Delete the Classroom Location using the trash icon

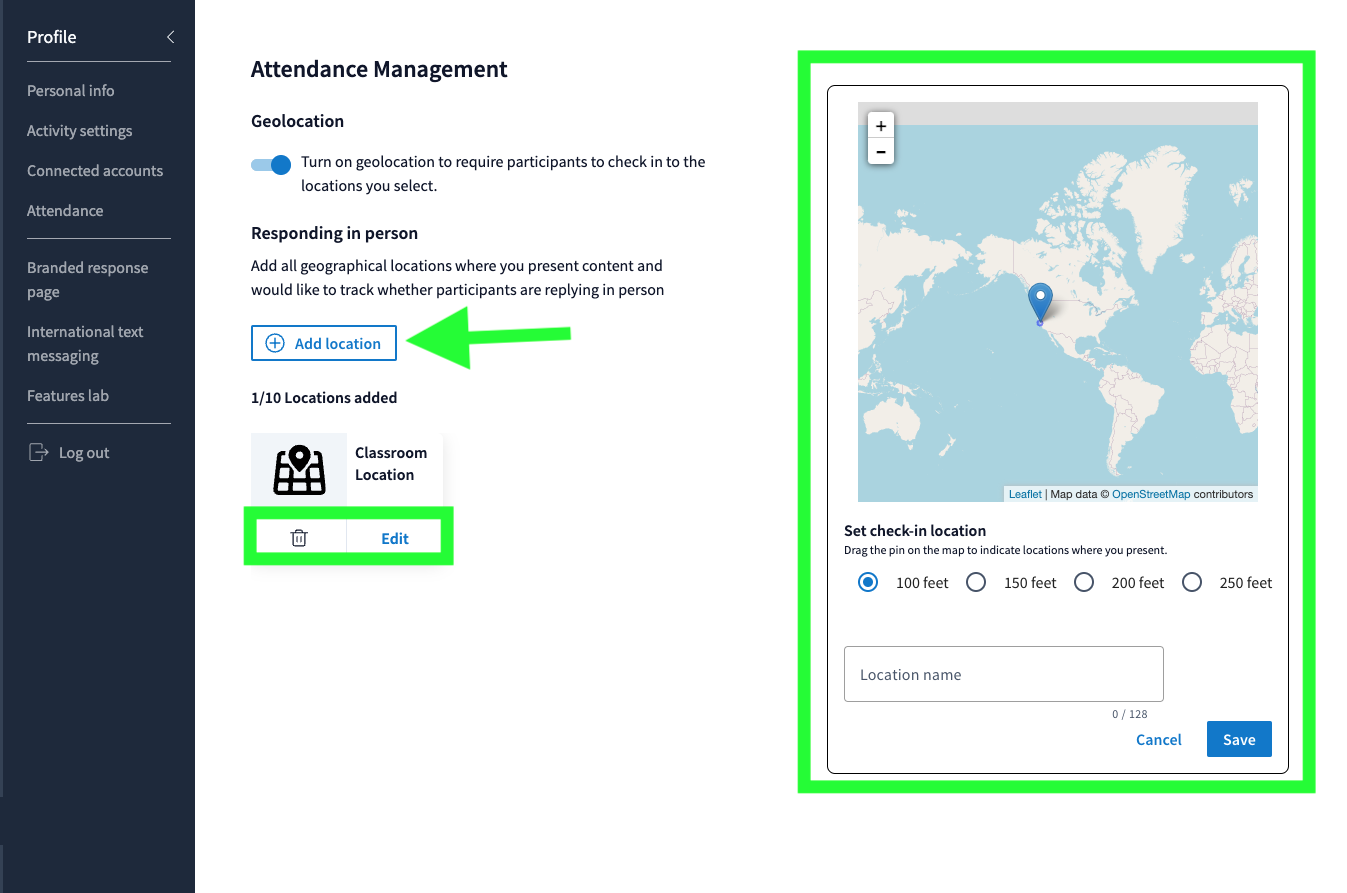point(298,537)
